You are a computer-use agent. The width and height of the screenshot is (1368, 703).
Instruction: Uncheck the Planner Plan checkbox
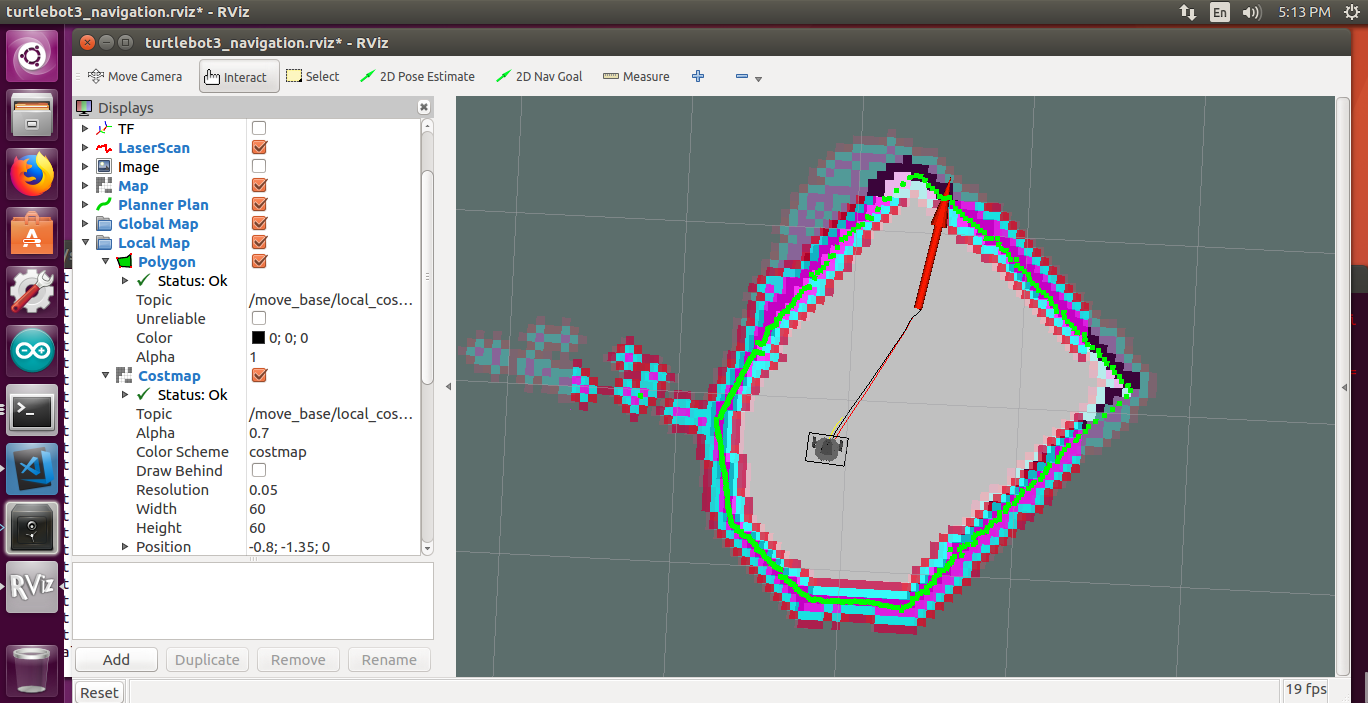259,204
